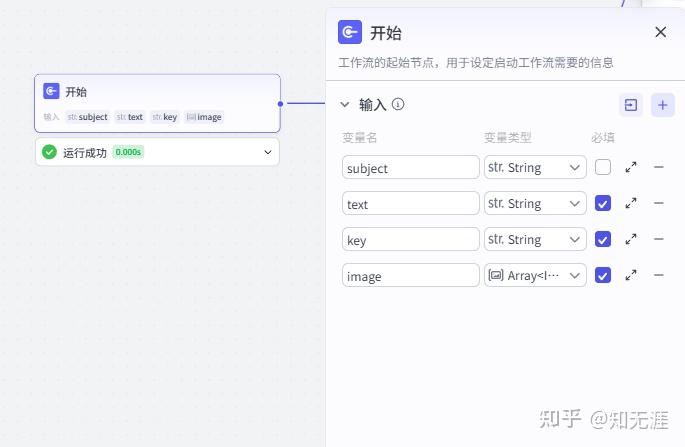Click the text tag on the Start node
Screen dimensions: 685x447
(x=130, y=117)
